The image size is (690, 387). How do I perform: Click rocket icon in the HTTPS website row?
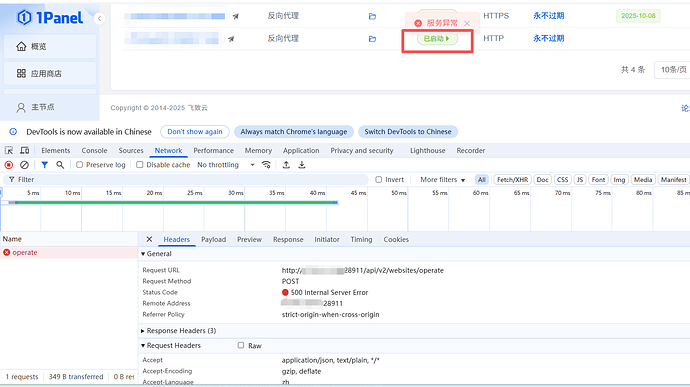[x=236, y=16]
